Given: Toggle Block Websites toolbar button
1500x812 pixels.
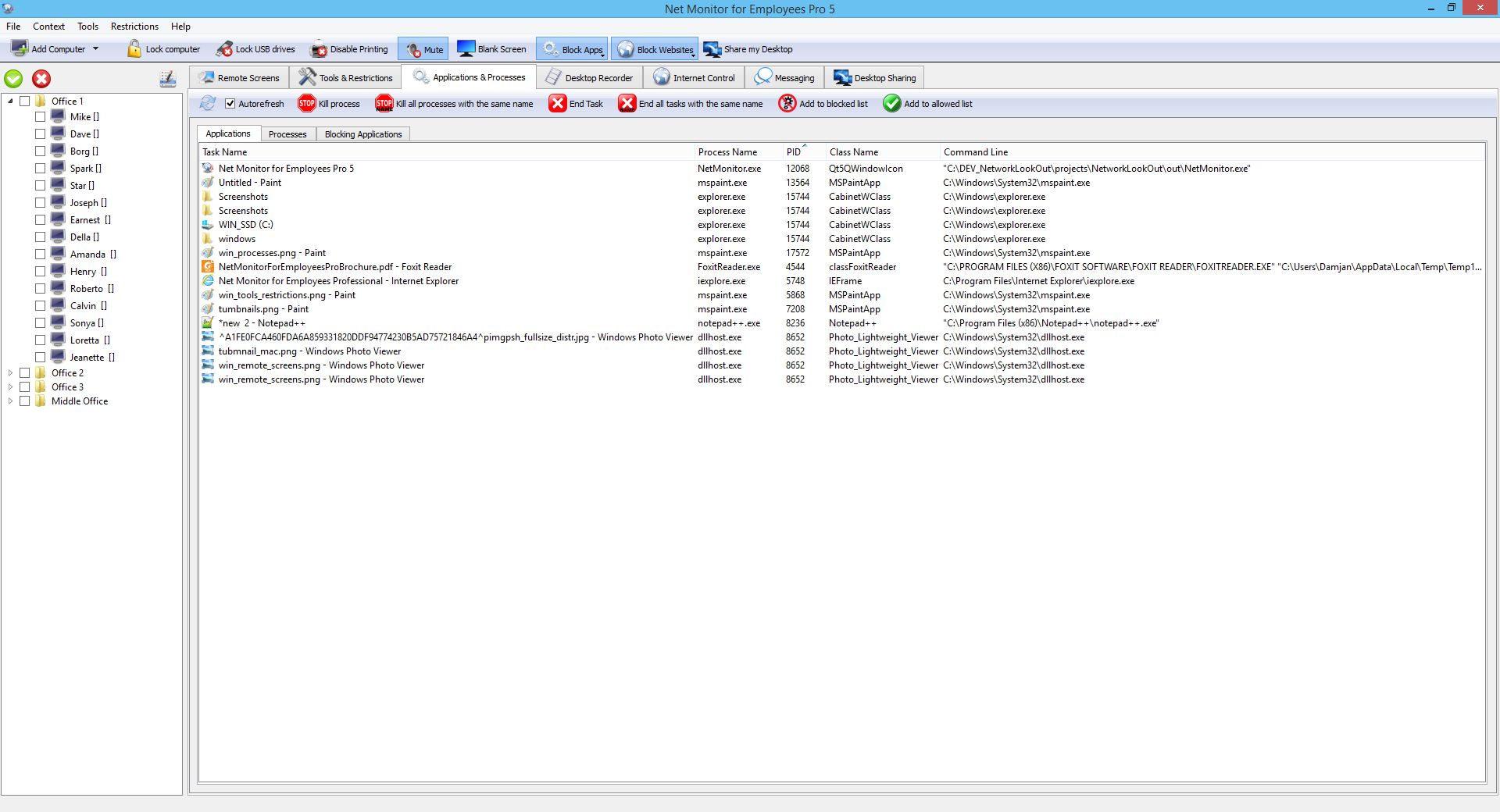Looking at the screenshot, I should [655, 48].
